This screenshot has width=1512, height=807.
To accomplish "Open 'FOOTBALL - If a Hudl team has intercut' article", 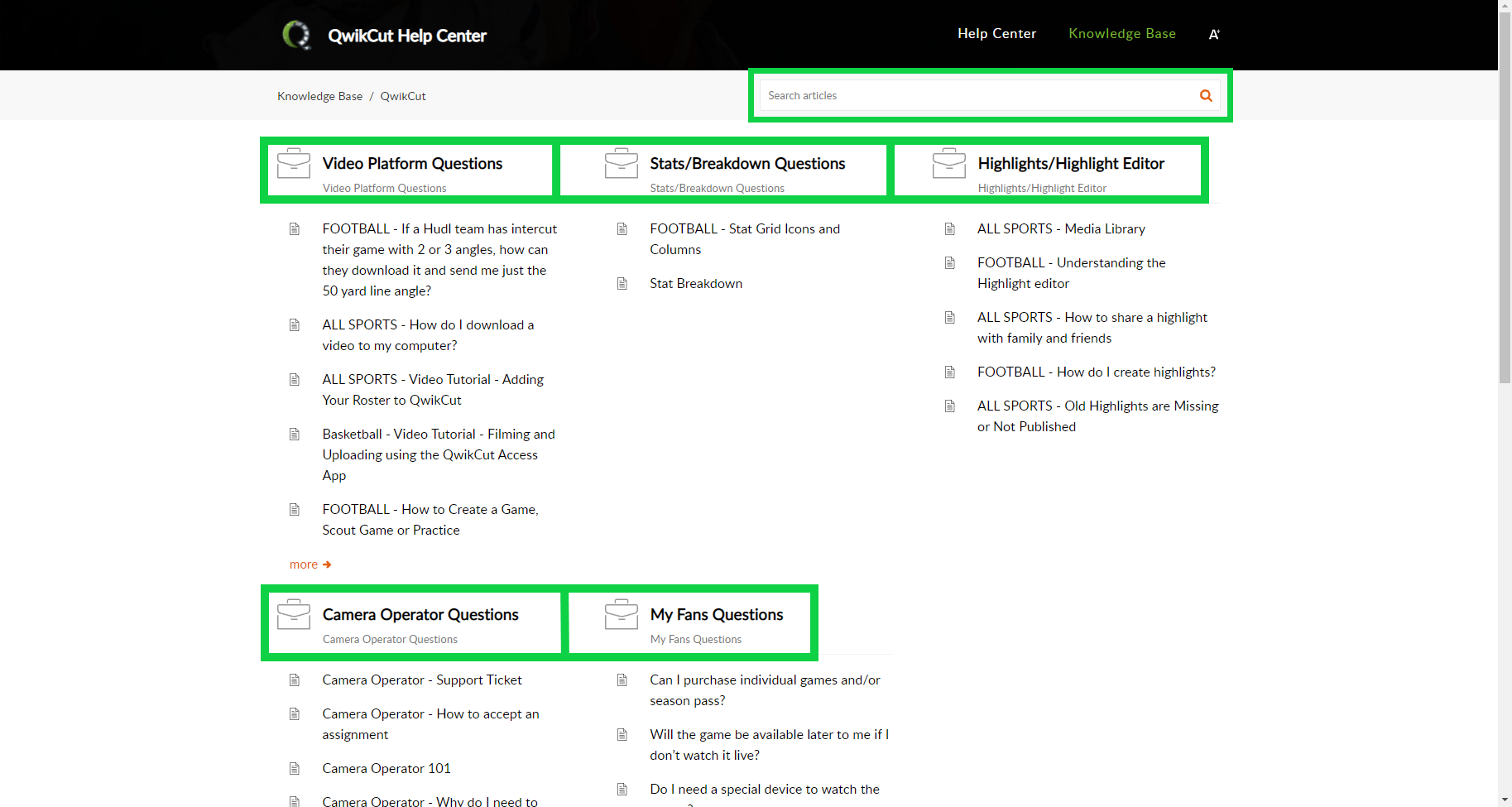I will (x=439, y=260).
